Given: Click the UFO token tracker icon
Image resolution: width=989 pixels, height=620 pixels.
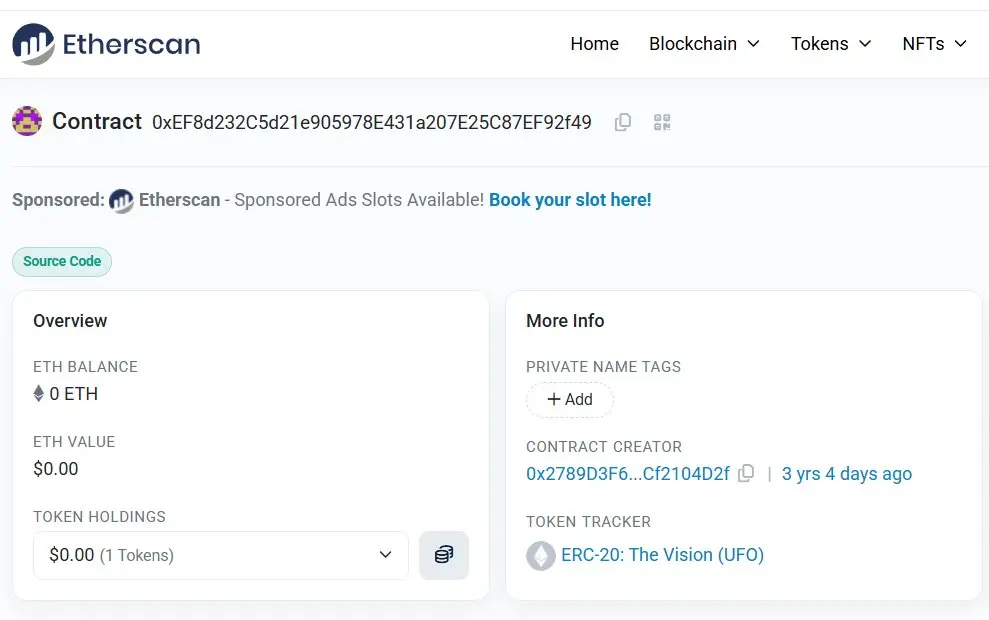Looking at the screenshot, I should click(x=541, y=555).
